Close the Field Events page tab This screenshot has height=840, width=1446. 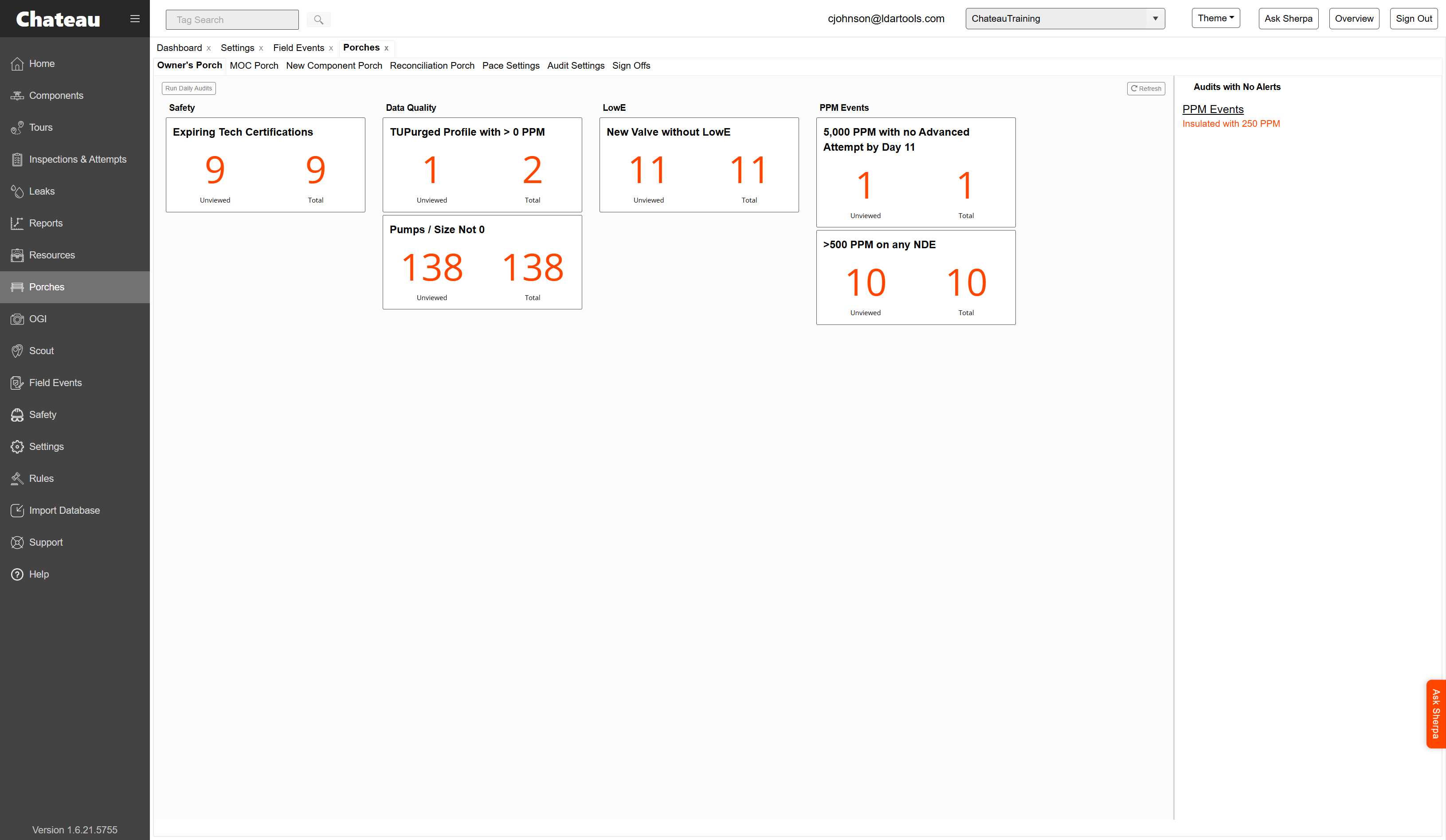[x=331, y=48]
